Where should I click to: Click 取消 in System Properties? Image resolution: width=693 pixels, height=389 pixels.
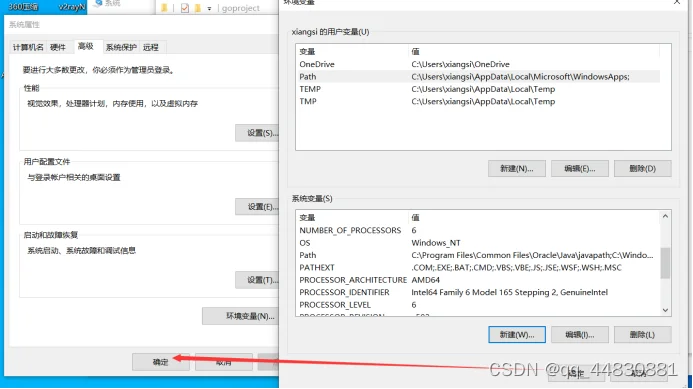click(x=224, y=362)
